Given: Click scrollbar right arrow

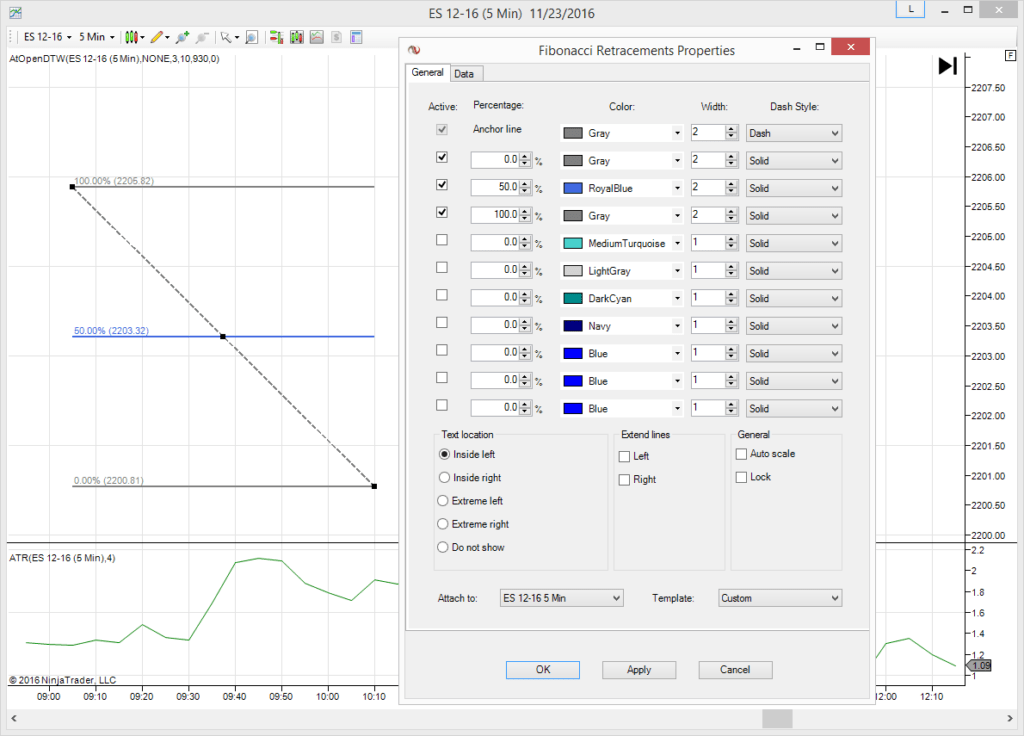Looking at the screenshot, I should point(1010,718).
